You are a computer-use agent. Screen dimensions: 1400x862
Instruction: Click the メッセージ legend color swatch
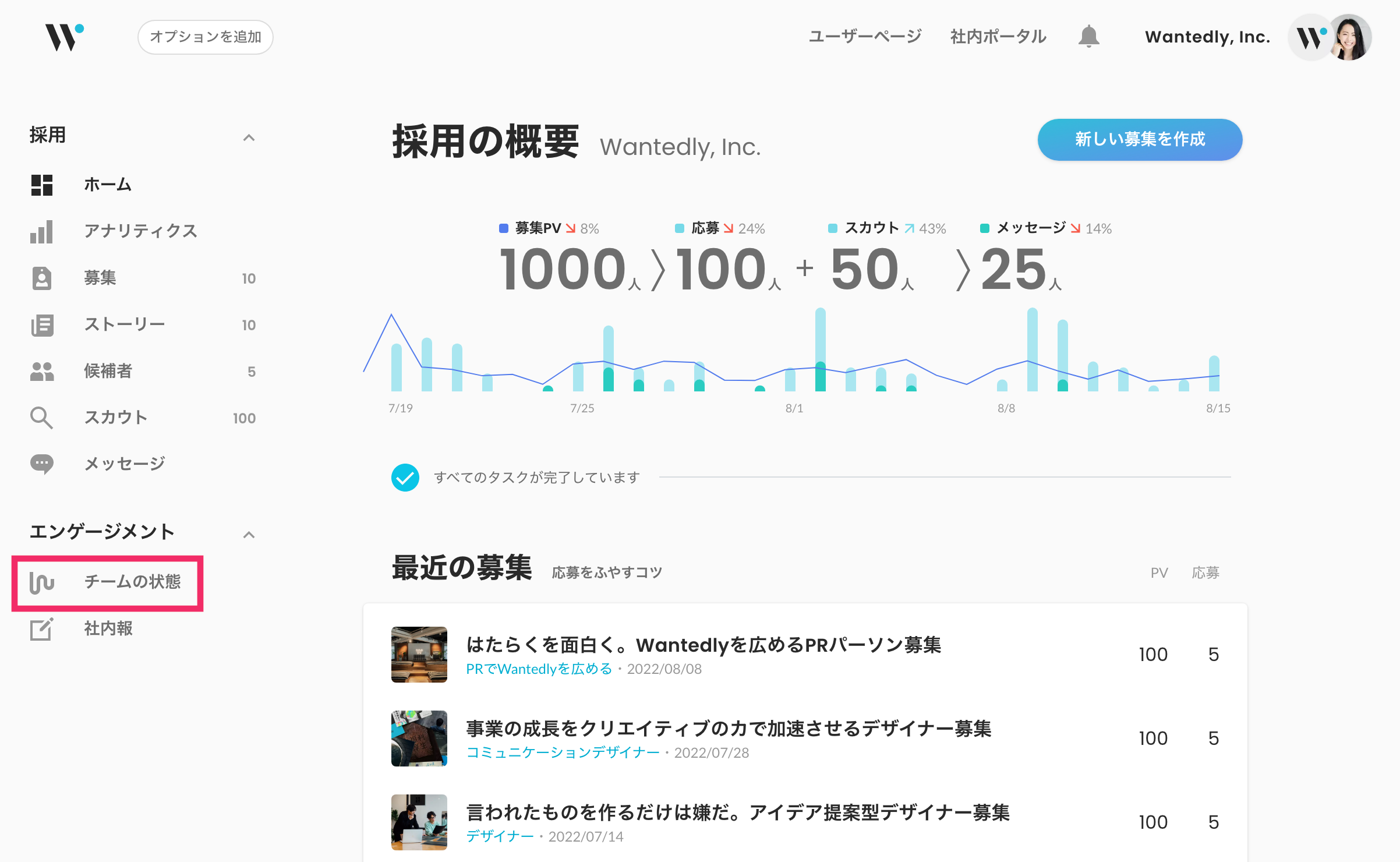(x=985, y=228)
